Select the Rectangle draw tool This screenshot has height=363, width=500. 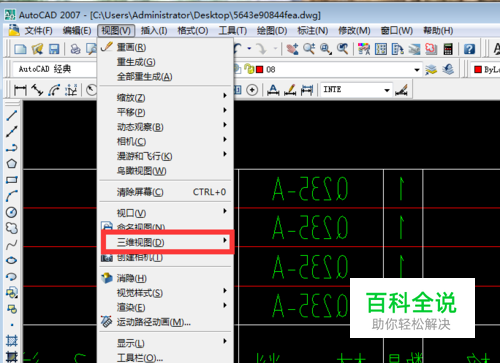coord(12,180)
